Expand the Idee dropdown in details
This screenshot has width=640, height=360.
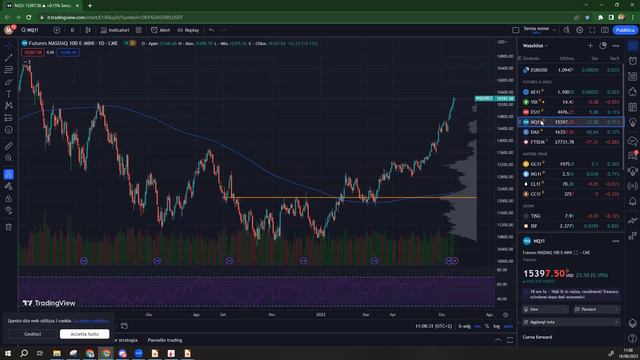click(x=545, y=309)
